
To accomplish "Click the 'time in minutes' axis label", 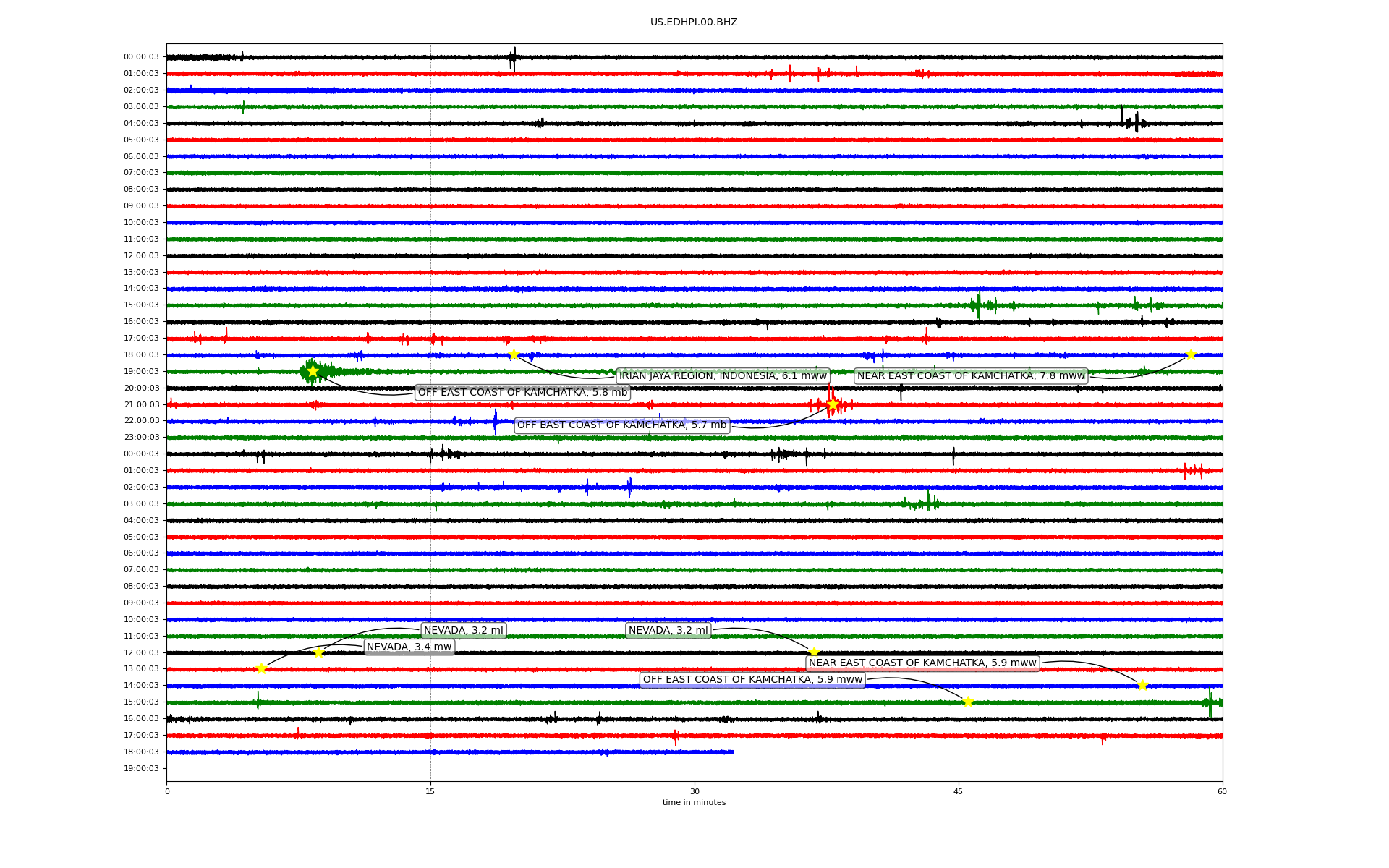I will 694,802.
